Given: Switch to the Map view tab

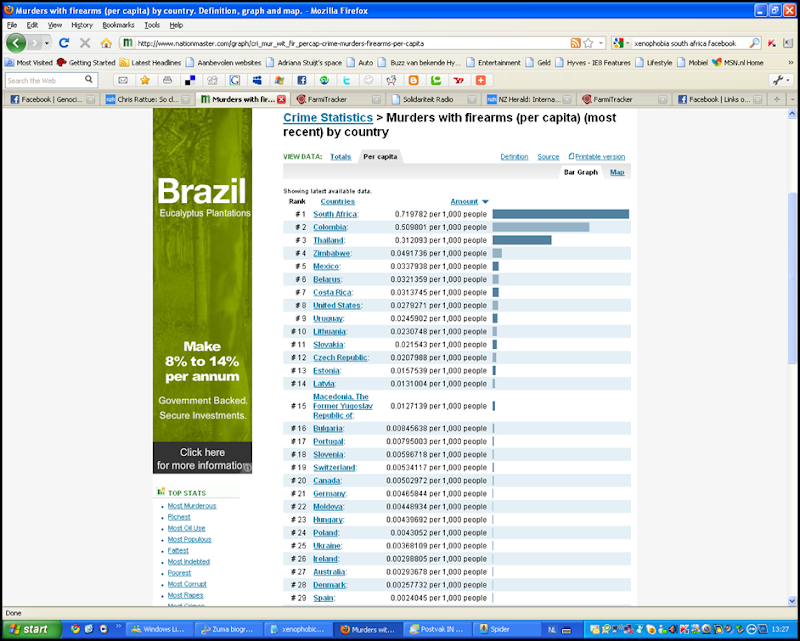Looking at the screenshot, I should point(617,172).
